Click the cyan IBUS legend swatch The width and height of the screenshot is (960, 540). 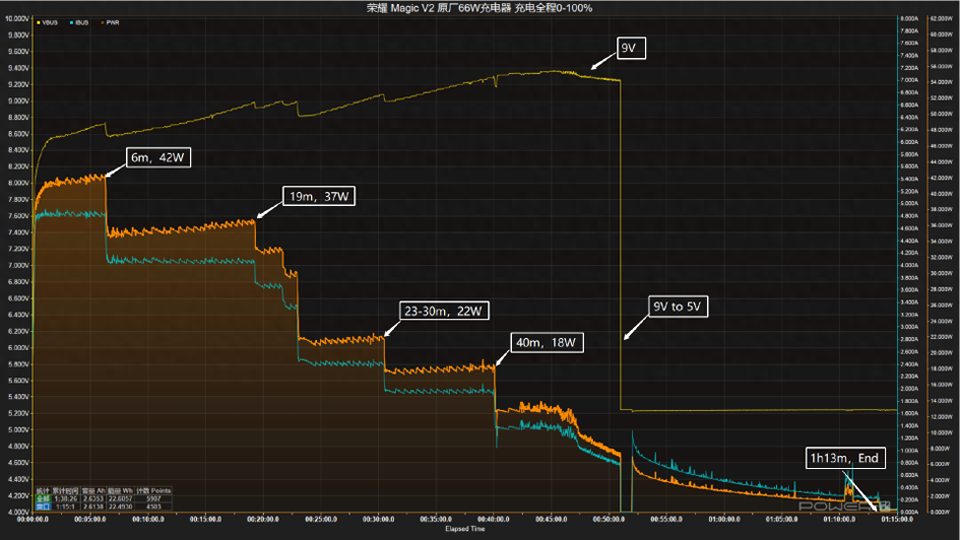[72, 23]
